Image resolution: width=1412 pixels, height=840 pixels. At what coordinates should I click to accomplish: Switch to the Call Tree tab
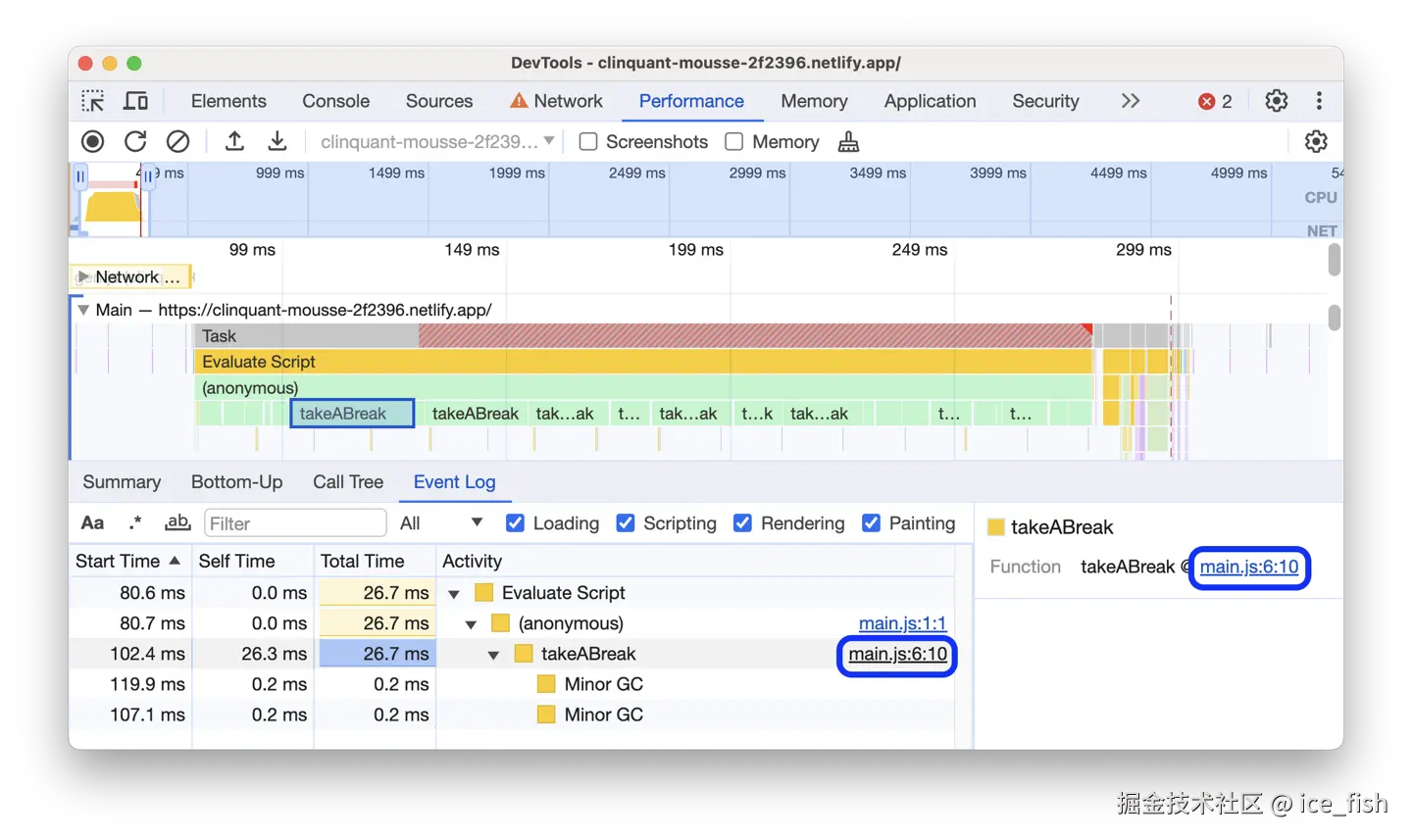pyautogui.click(x=348, y=482)
